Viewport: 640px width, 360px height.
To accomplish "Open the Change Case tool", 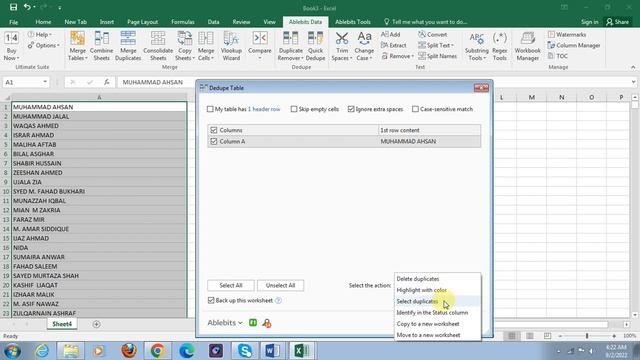I will coord(364,46).
